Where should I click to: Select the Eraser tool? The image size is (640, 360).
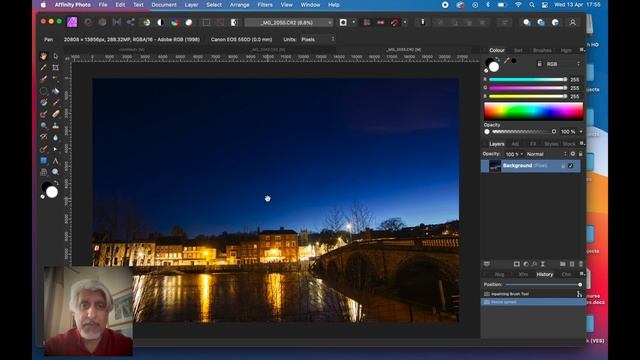coord(56,114)
